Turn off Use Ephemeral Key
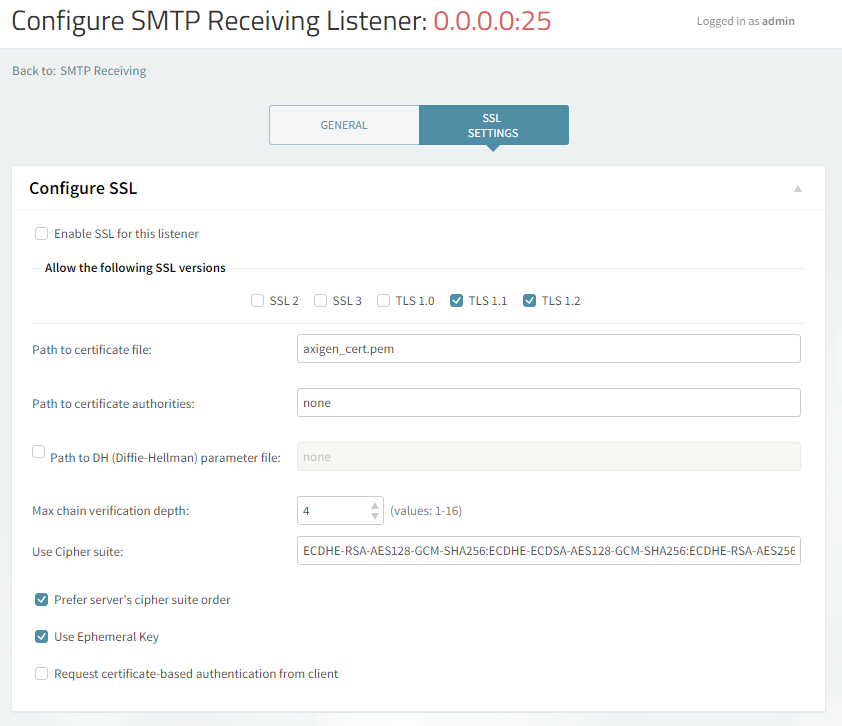Viewport: 842px width, 726px height. pos(42,637)
